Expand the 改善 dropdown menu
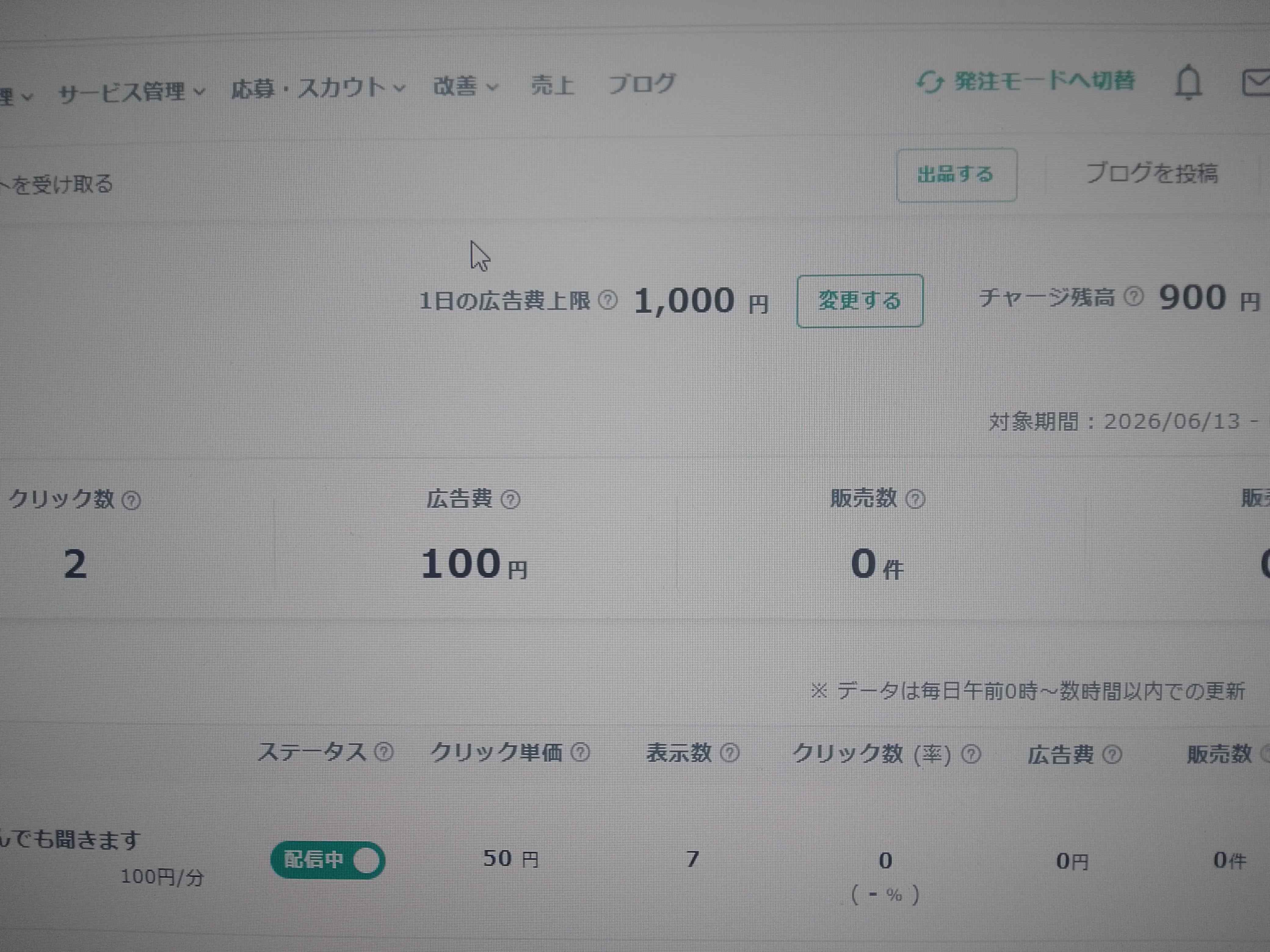Screen dimensions: 1270x952 [x=466, y=86]
